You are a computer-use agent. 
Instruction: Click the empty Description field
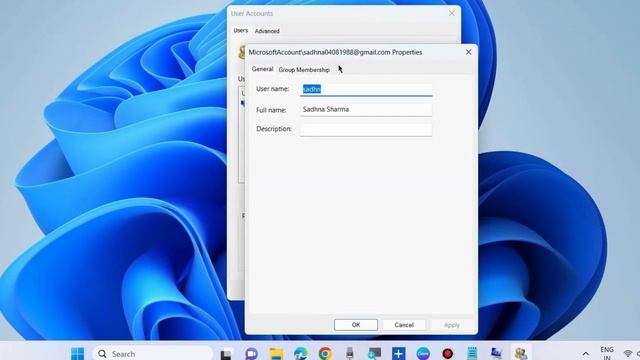point(366,129)
